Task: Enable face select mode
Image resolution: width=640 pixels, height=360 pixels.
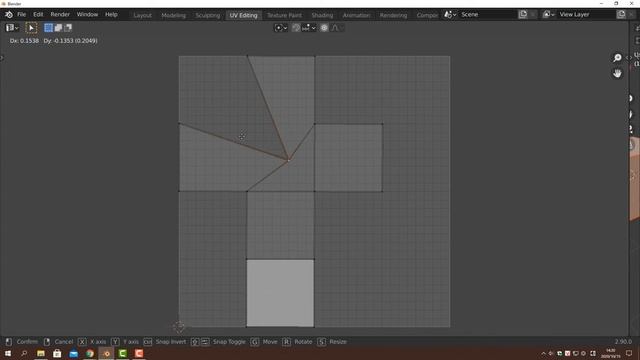Action: 68,28
